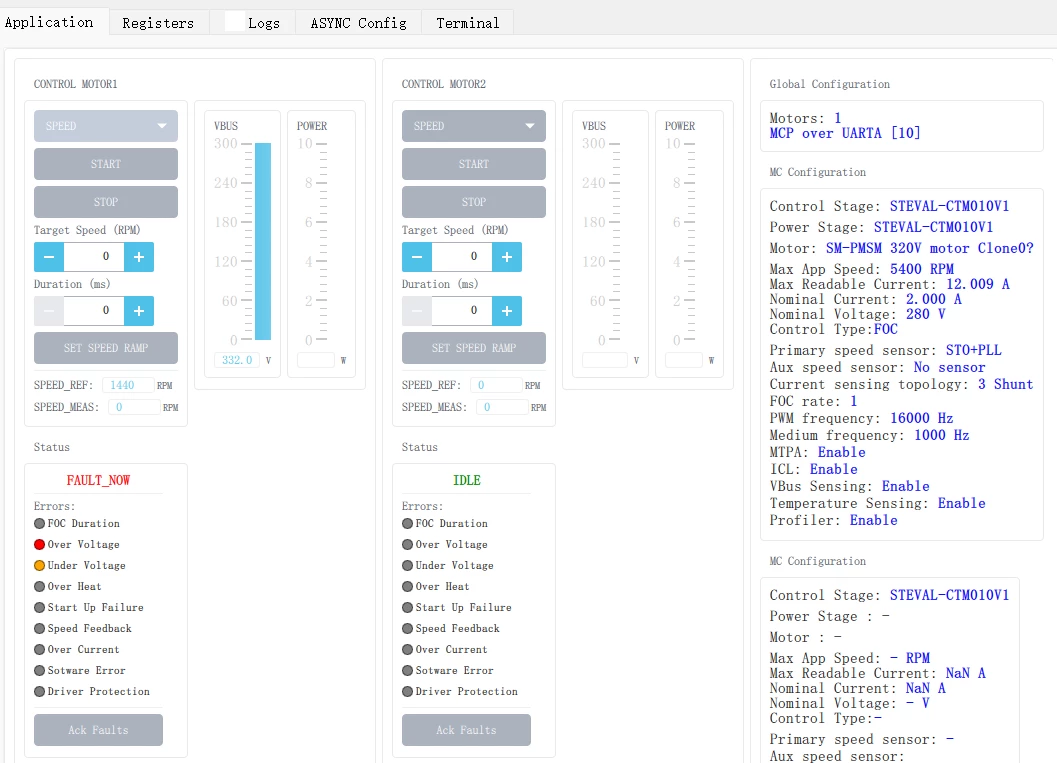The height and width of the screenshot is (763, 1057).
Task: Open the Terminal tab
Action: [x=468, y=23]
